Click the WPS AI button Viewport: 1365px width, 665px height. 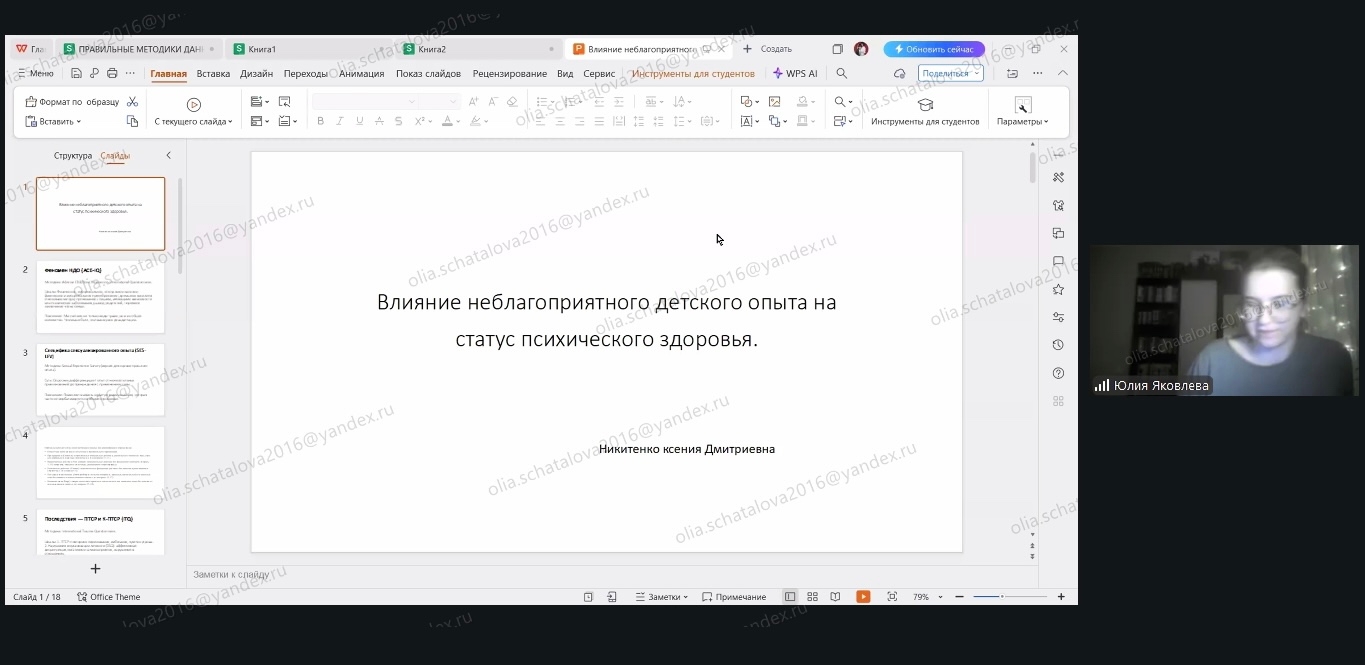[795, 73]
